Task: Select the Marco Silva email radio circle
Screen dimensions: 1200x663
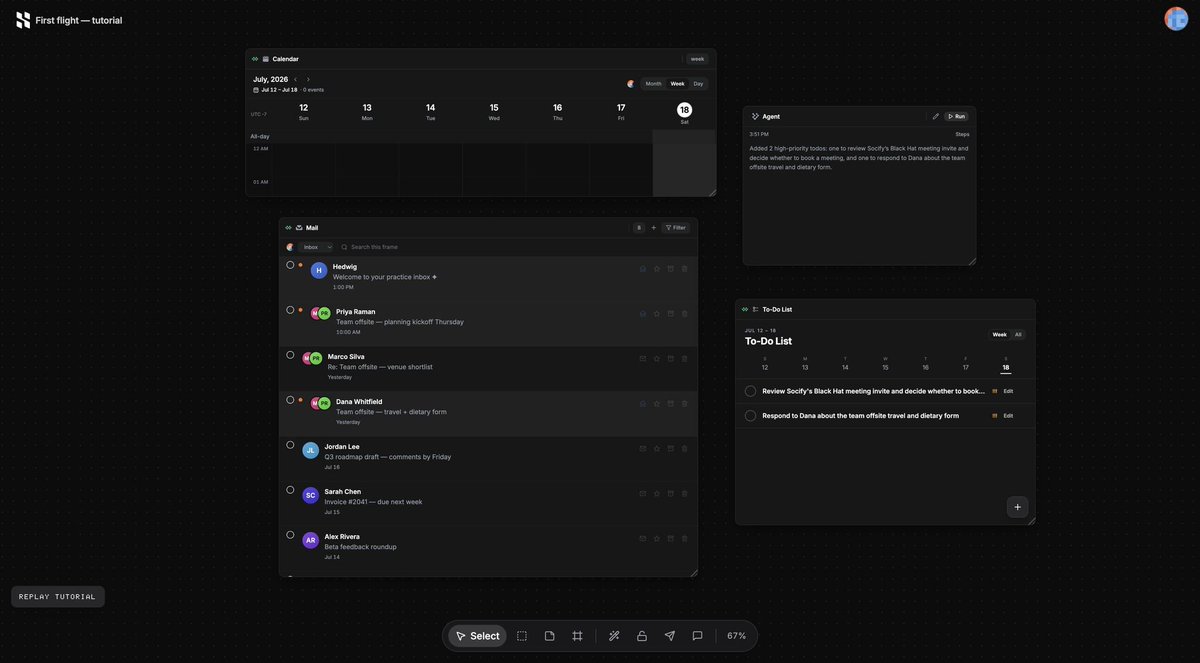Action: pyautogui.click(x=290, y=355)
